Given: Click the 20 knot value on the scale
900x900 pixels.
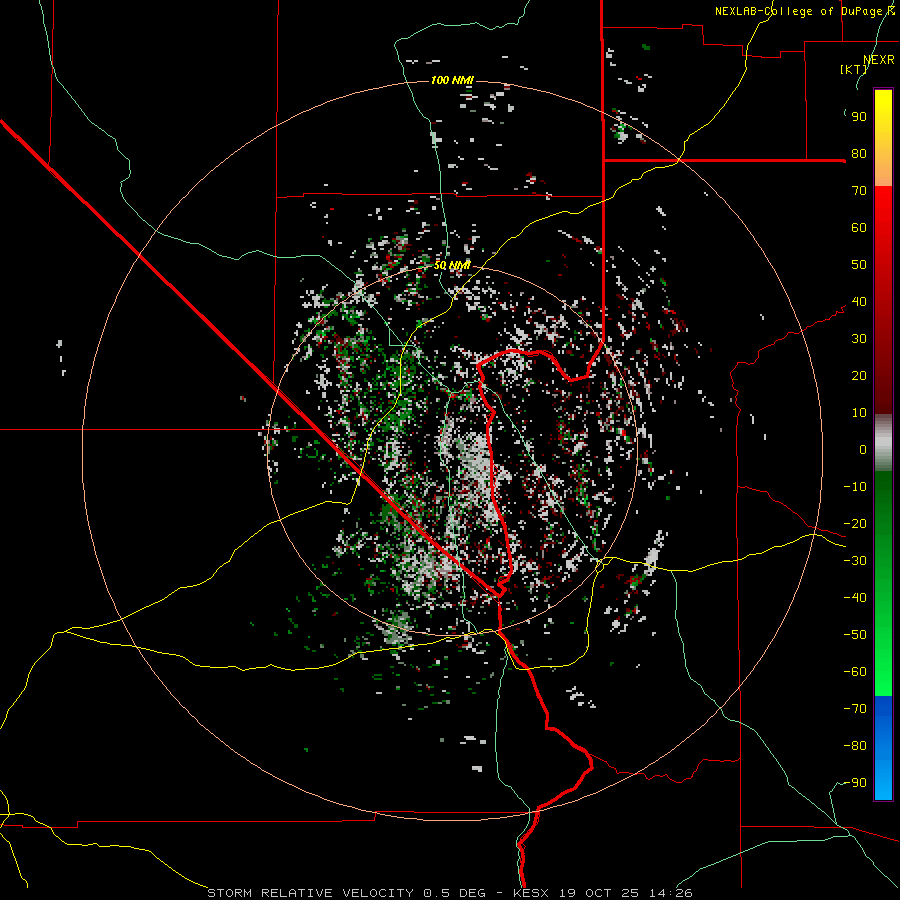Looking at the screenshot, I should 859,375.
